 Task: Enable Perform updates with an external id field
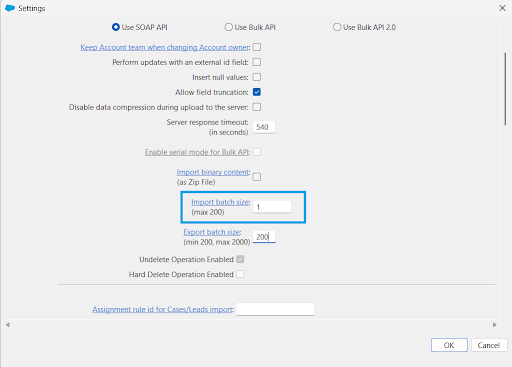tap(257, 62)
